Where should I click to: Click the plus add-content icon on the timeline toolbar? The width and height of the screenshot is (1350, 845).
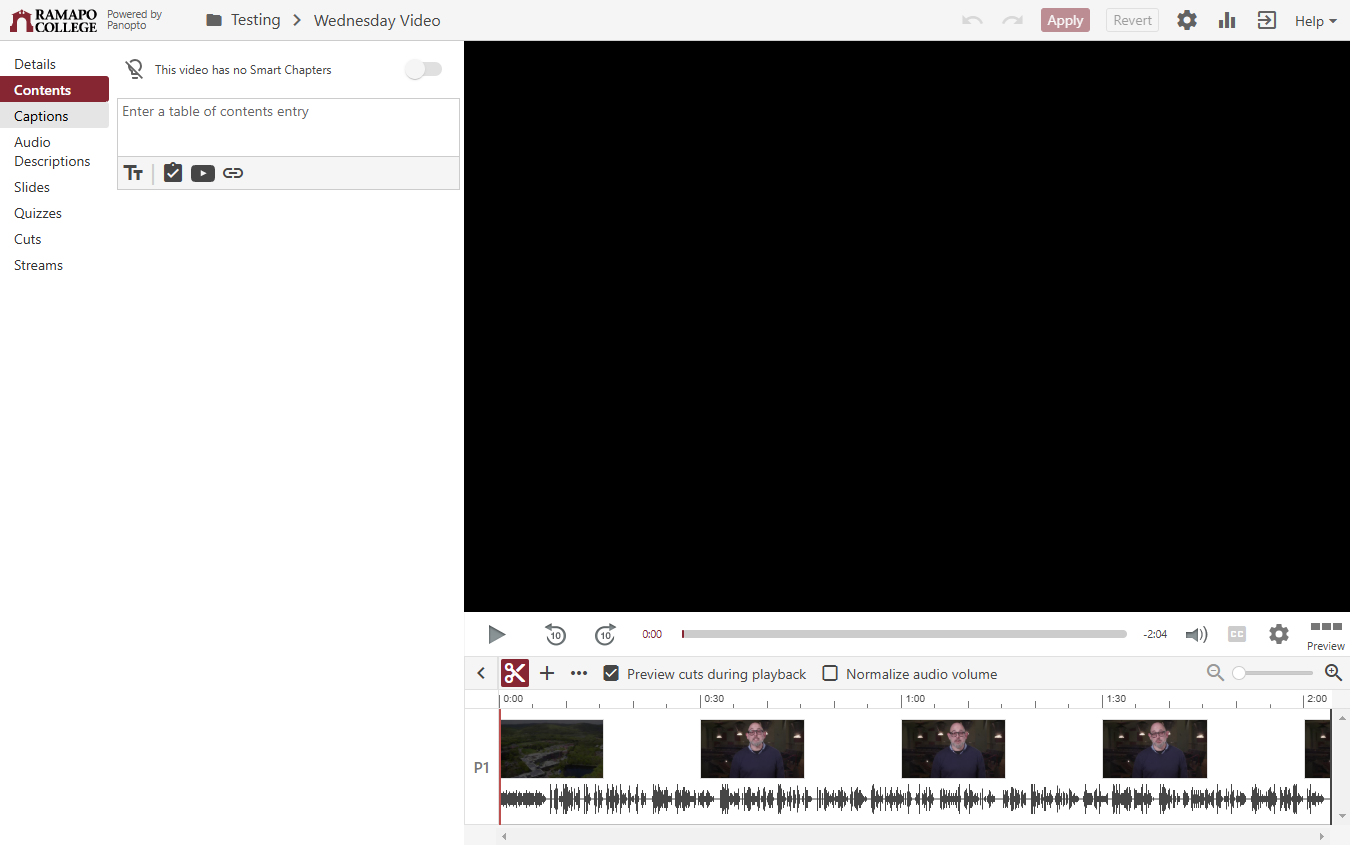547,673
